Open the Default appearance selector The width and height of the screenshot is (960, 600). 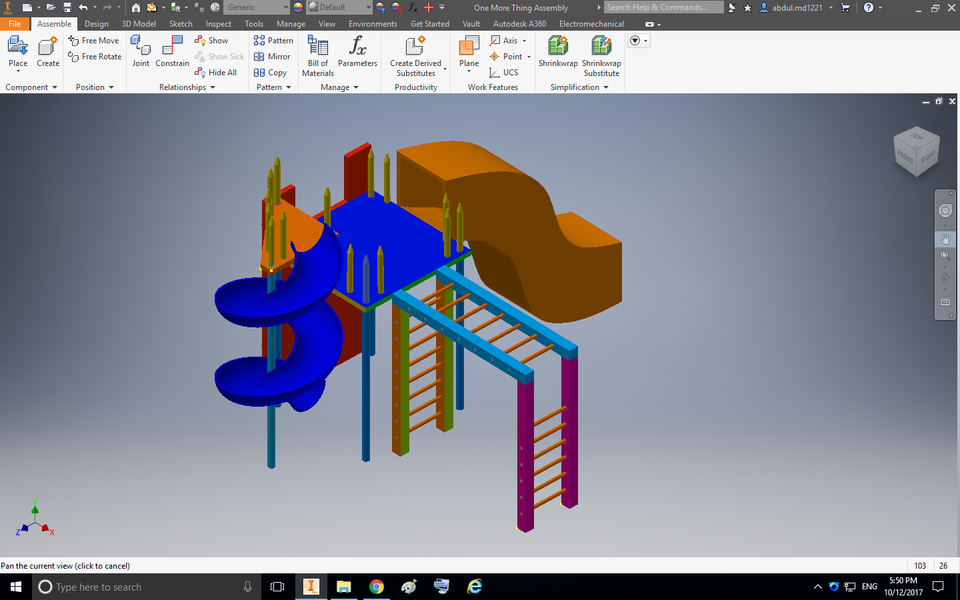(x=337, y=6)
